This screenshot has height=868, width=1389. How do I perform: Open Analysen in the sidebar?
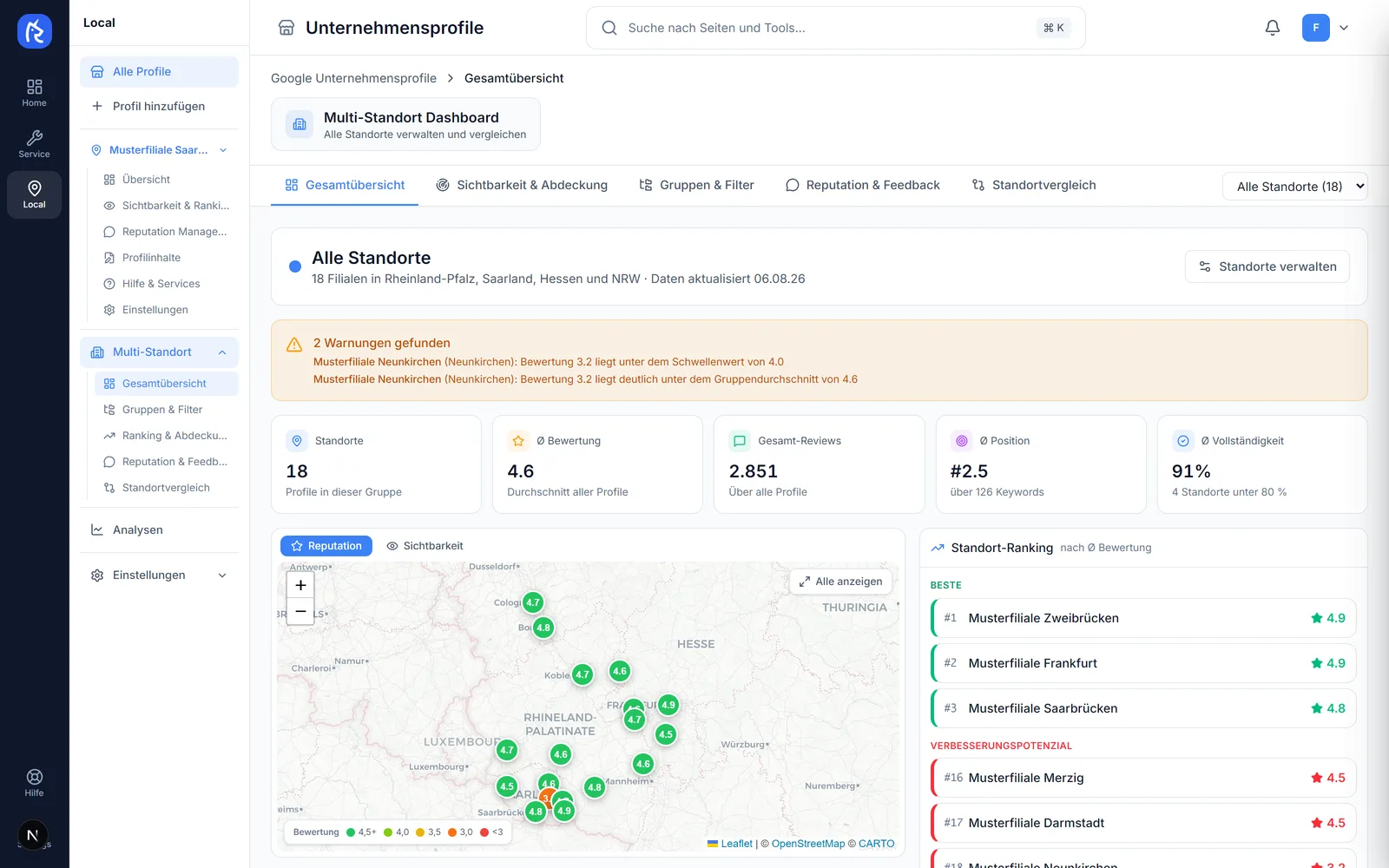[159, 529]
